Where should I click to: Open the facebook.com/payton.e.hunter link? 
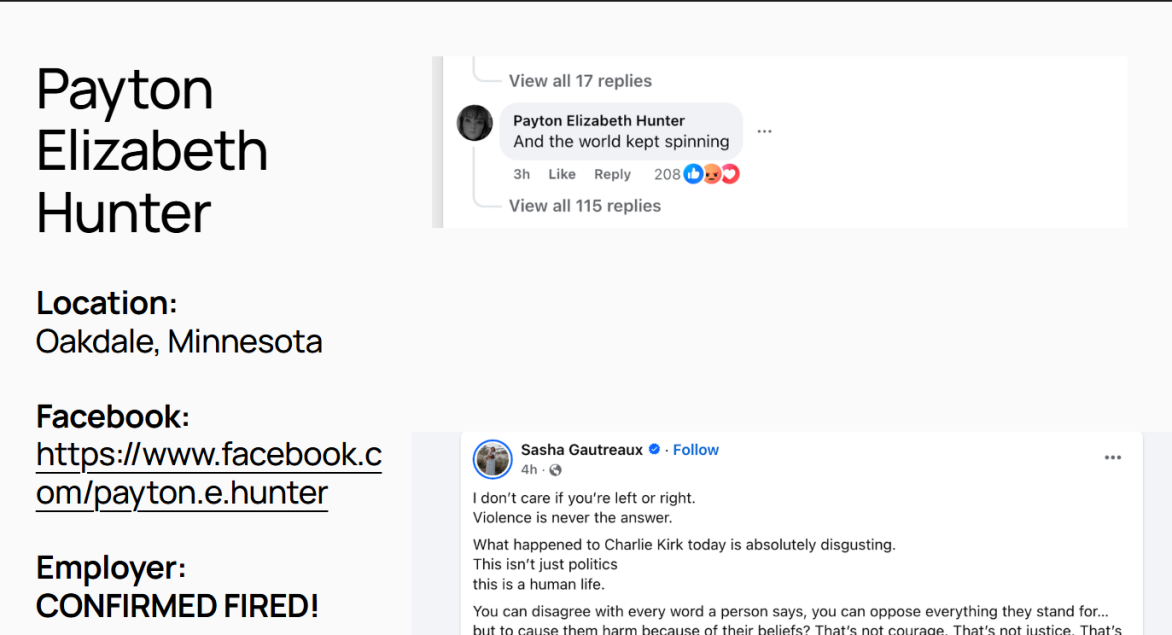[x=209, y=474]
